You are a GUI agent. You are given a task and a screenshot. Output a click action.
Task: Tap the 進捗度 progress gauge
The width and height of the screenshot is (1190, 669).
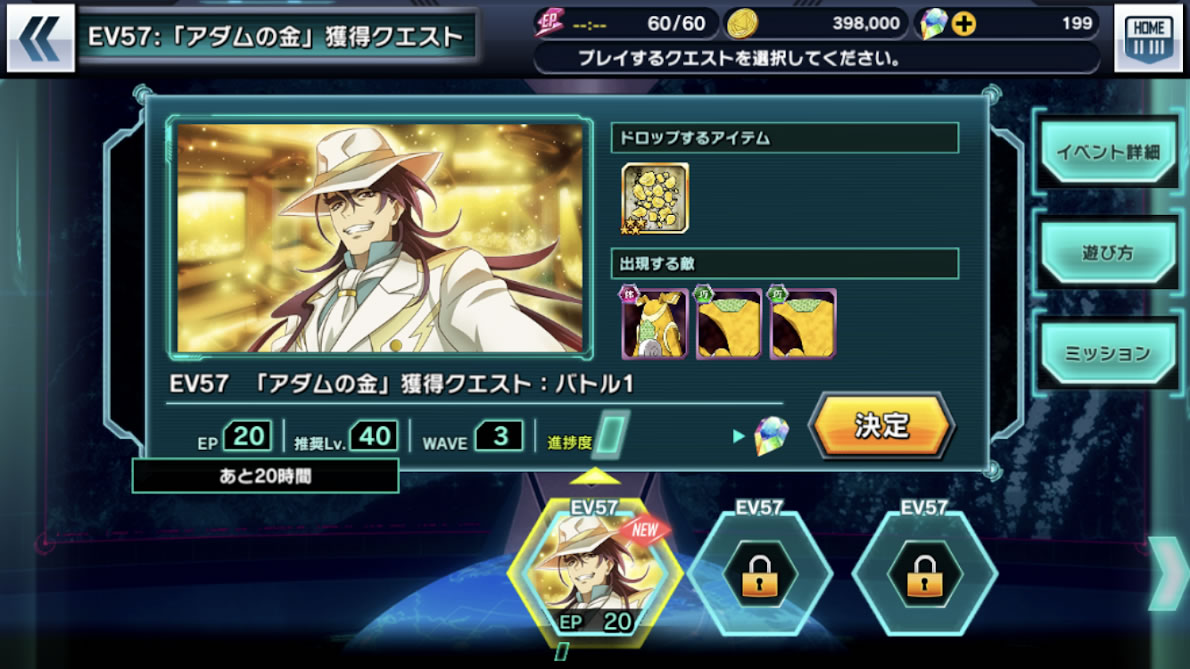610,435
